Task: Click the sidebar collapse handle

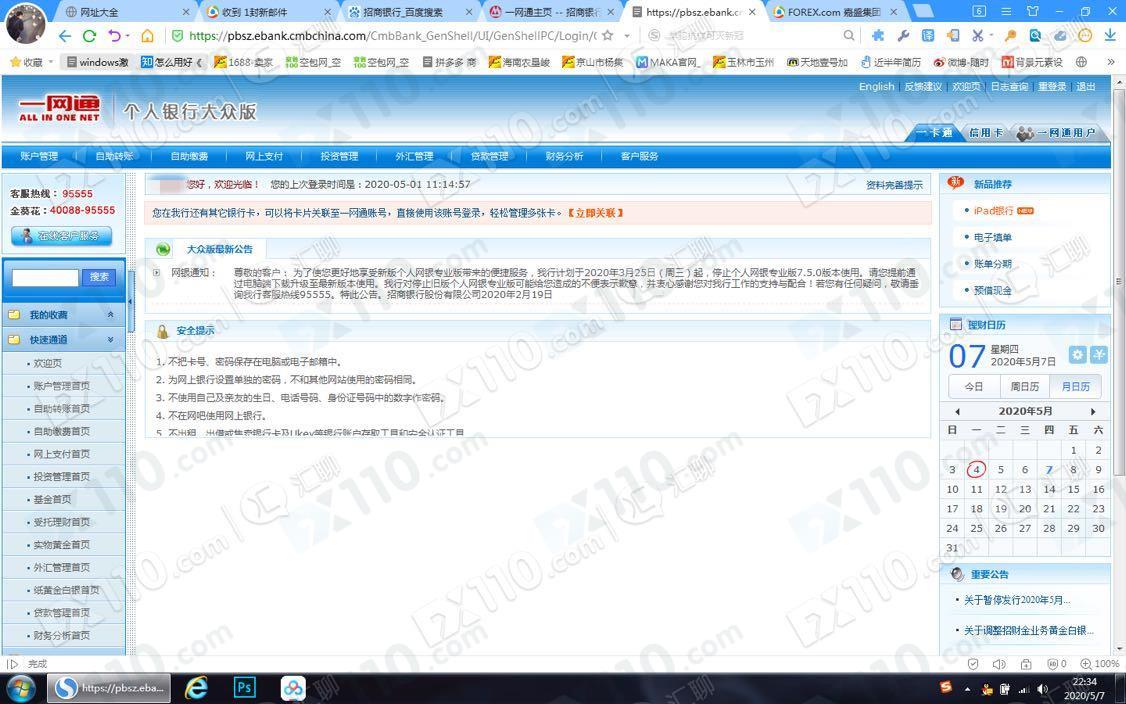Action: tap(131, 302)
